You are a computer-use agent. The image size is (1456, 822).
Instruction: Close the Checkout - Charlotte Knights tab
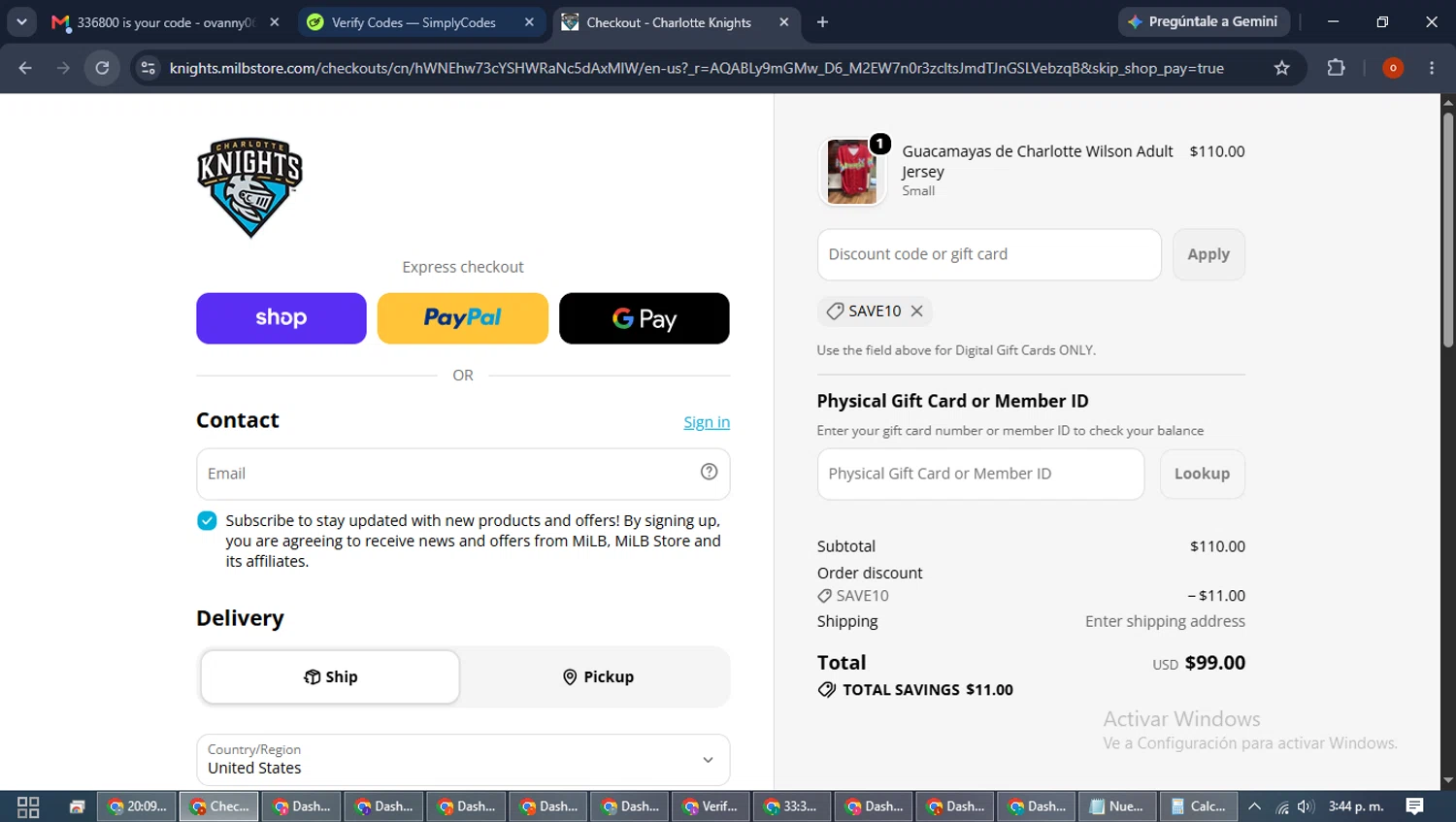784,22
